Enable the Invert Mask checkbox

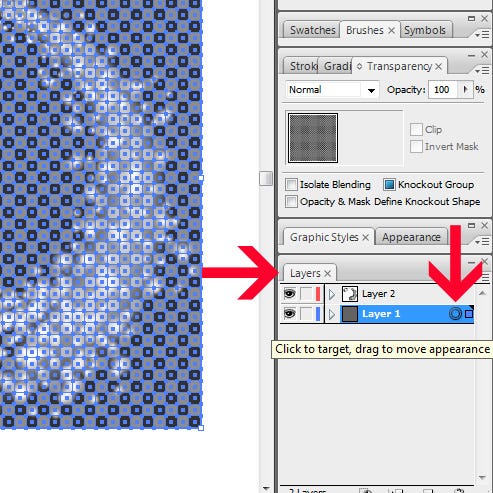[x=416, y=146]
